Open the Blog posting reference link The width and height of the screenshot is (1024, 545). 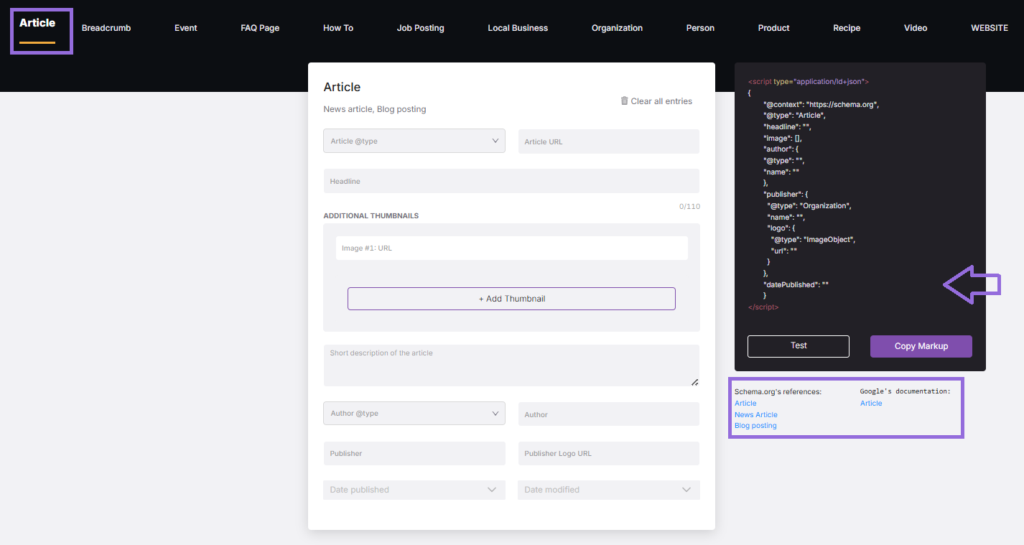coord(755,426)
